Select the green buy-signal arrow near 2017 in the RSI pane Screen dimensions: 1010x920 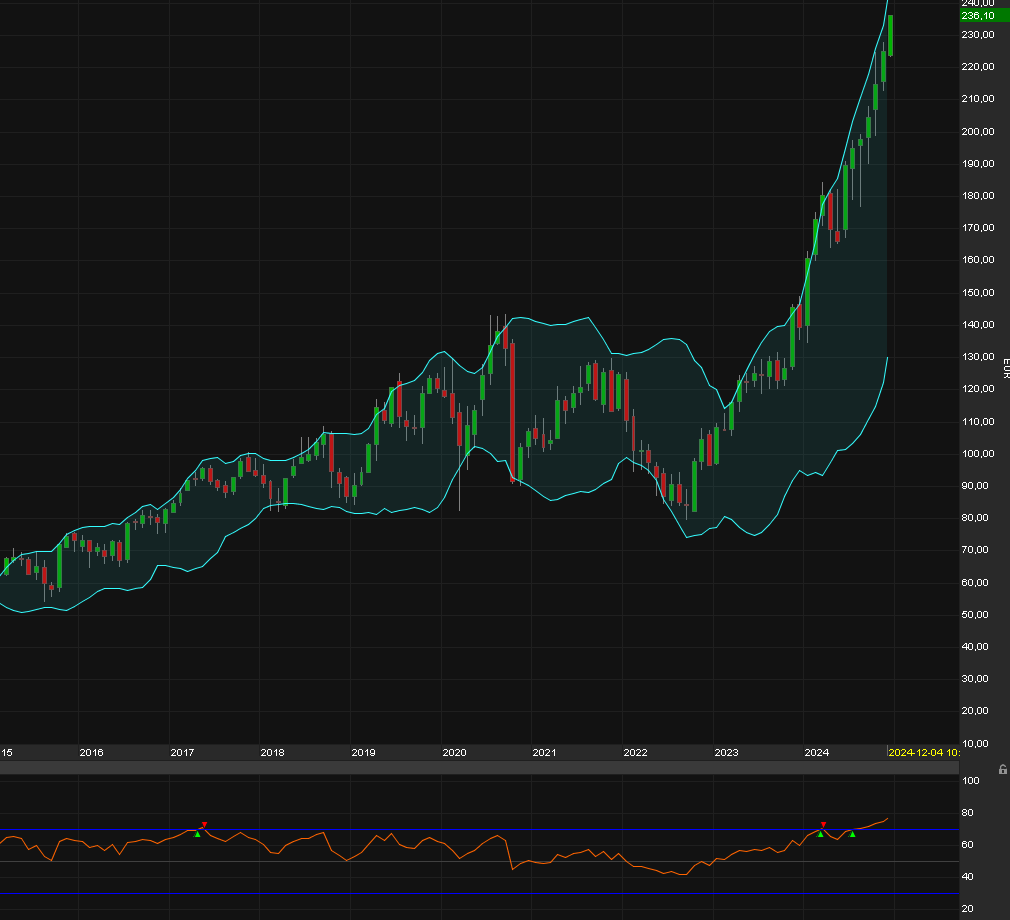point(198,835)
